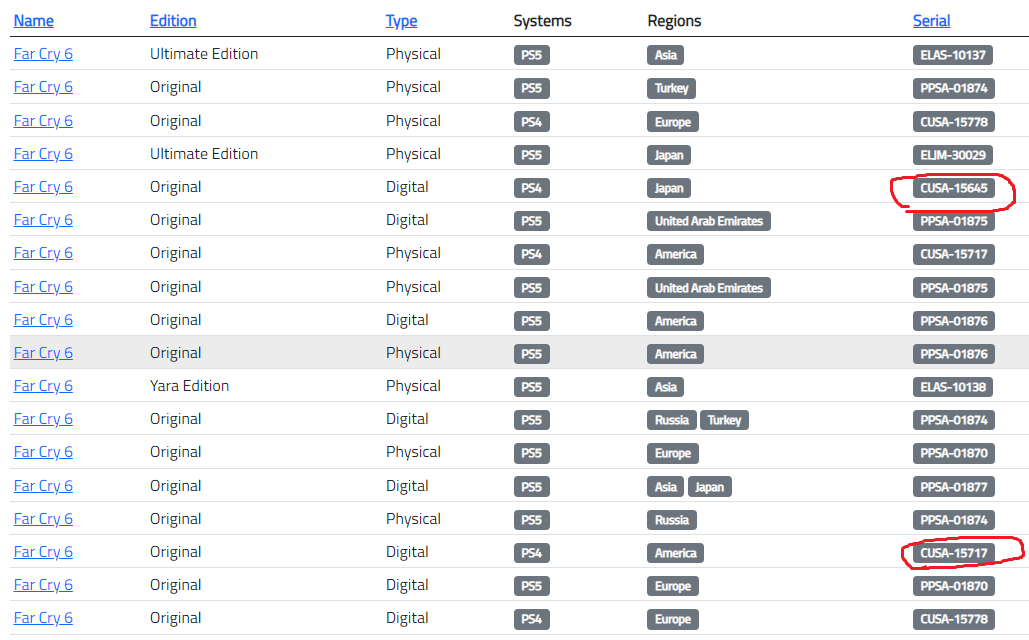Open Far Cry 6 in Digital PS4 Europe row
Viewport: 1029px width, 640px height.
43,618
